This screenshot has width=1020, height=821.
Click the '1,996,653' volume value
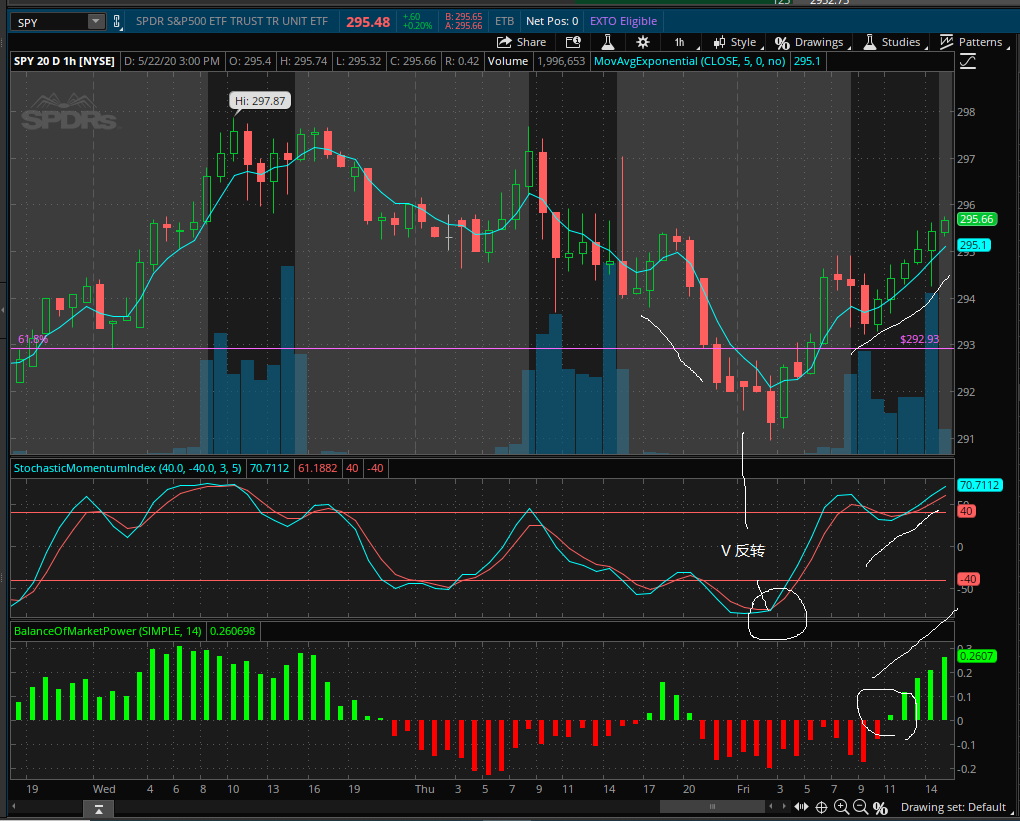[x=561, y=61]
